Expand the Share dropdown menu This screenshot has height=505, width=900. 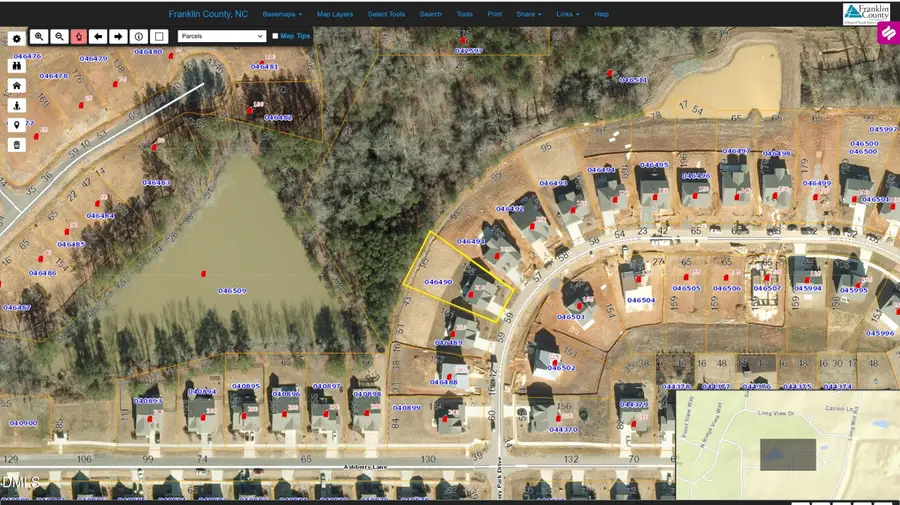pos(529,14)
